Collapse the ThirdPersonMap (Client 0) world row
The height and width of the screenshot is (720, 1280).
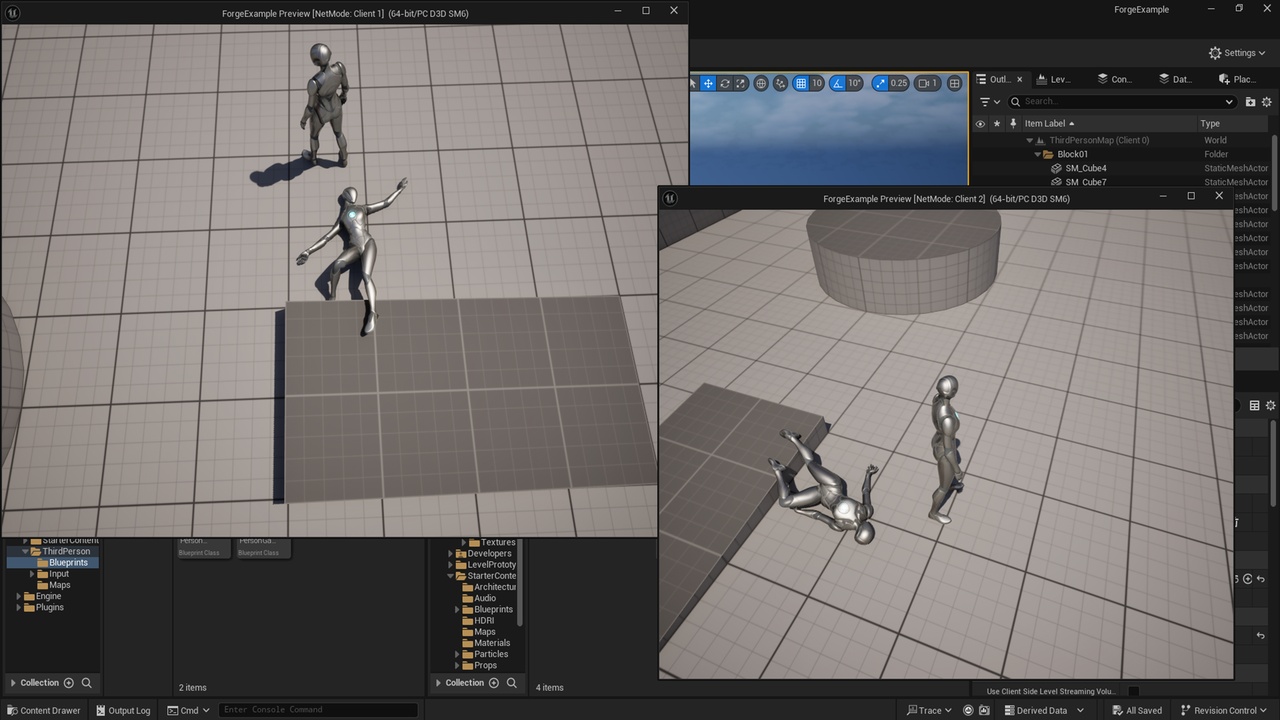coord(1030,141)
